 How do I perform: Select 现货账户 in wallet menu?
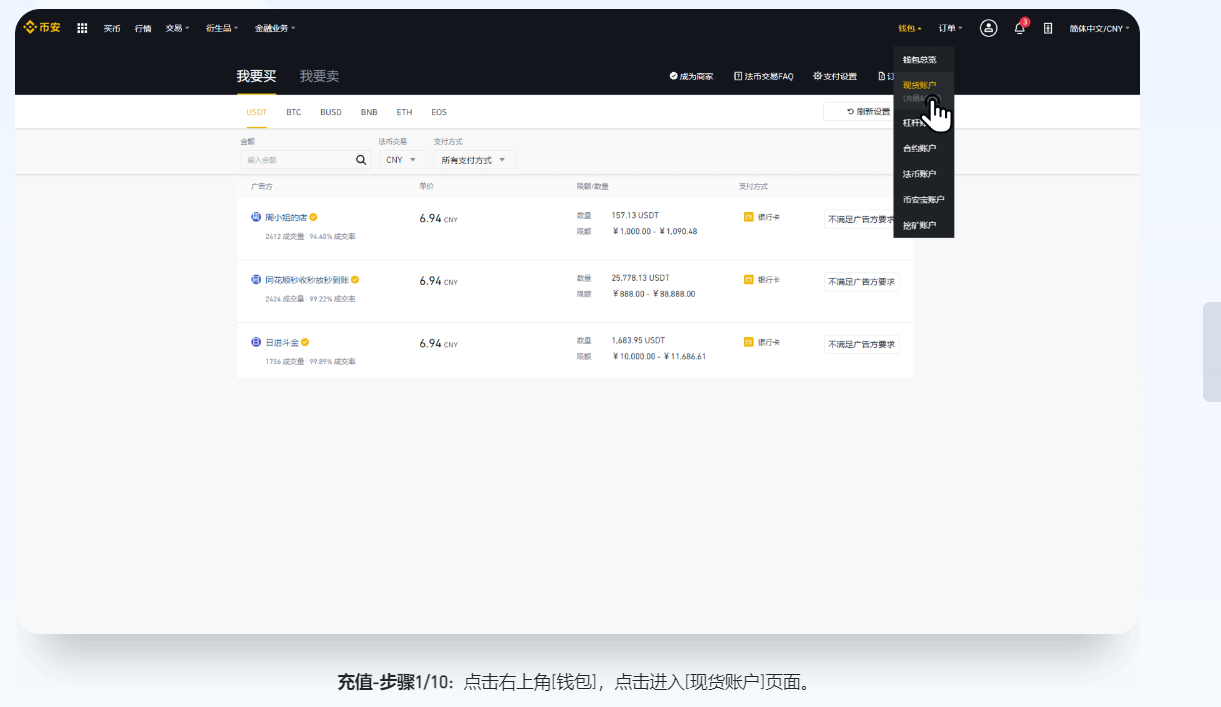point(919,86)
